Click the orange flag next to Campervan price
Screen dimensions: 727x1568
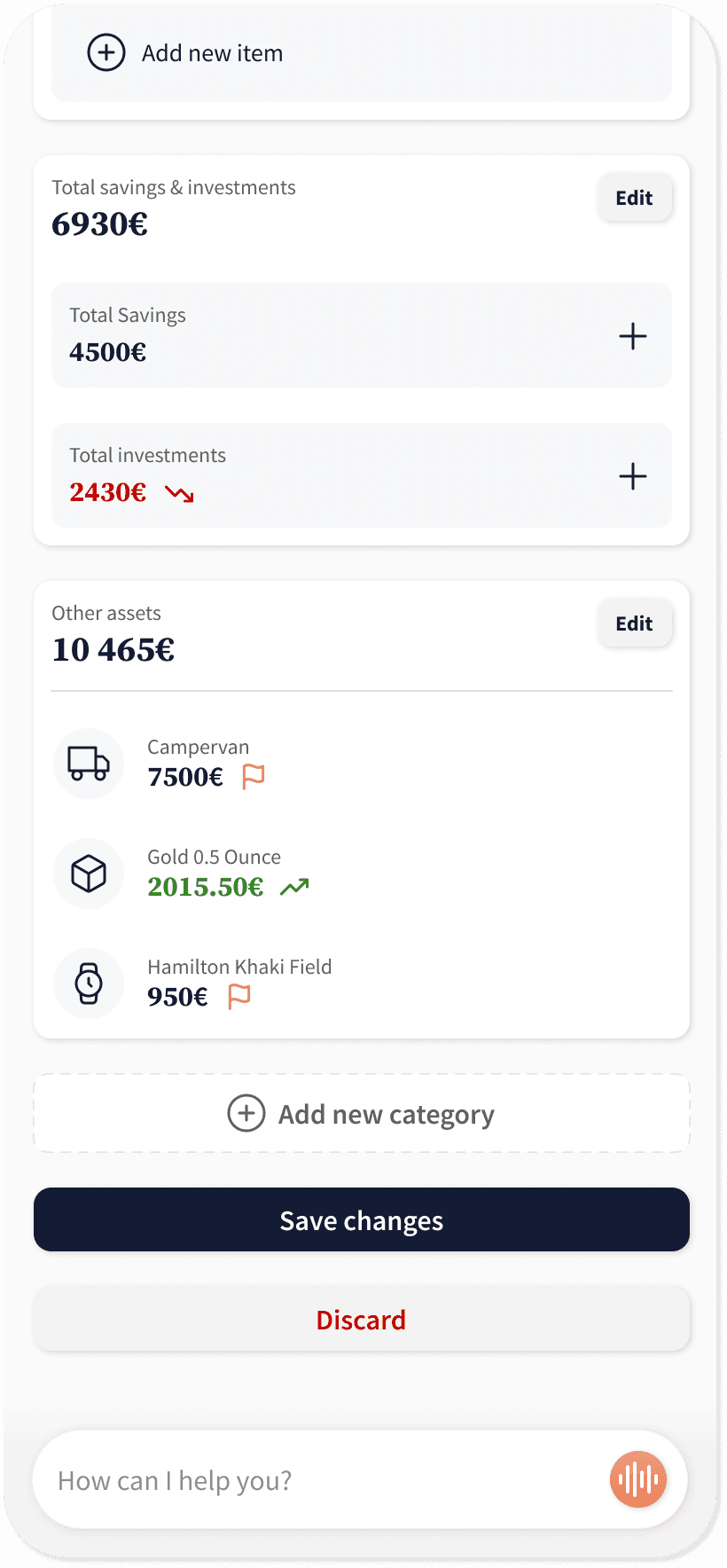click(254, 776)
